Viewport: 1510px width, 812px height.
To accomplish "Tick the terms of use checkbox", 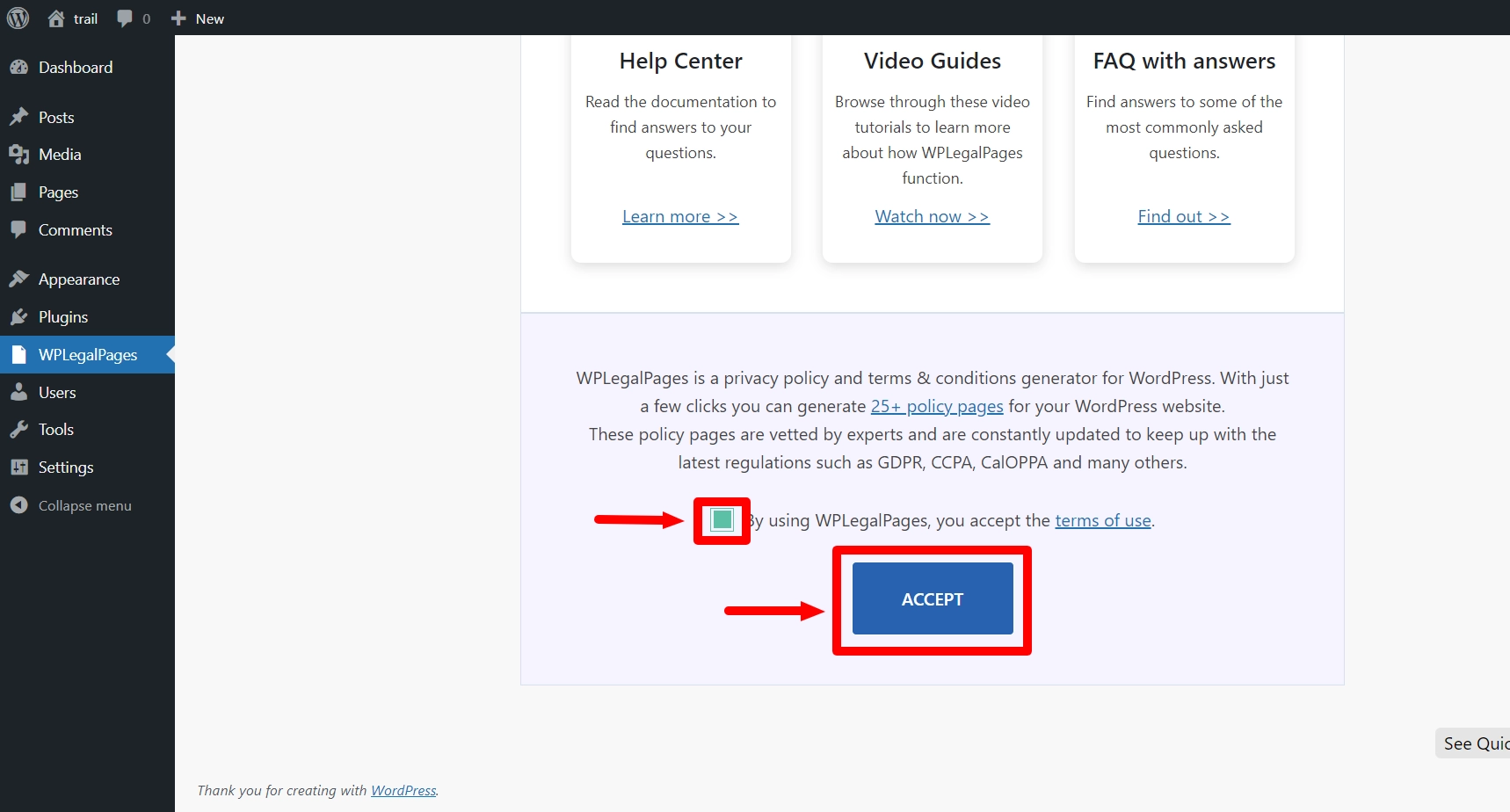I will pyautogui.click(x=722, y=520).
